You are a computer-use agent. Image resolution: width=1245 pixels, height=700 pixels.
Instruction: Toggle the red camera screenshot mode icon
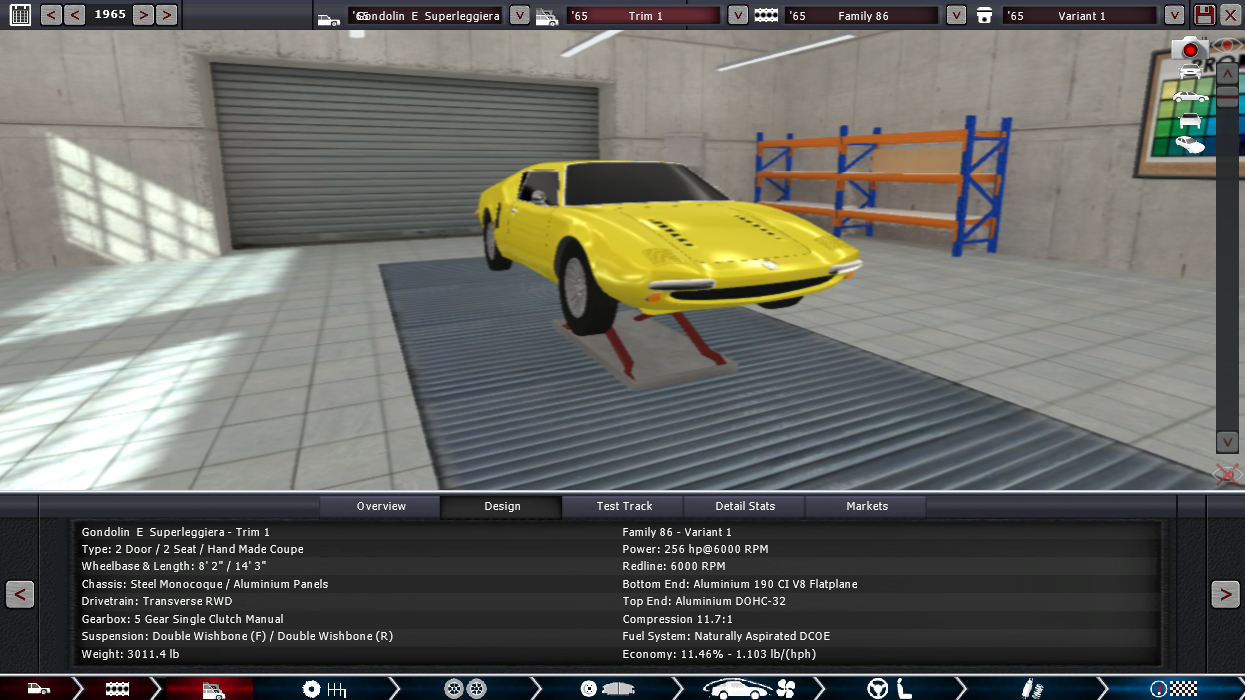[x=1189, y=48]
